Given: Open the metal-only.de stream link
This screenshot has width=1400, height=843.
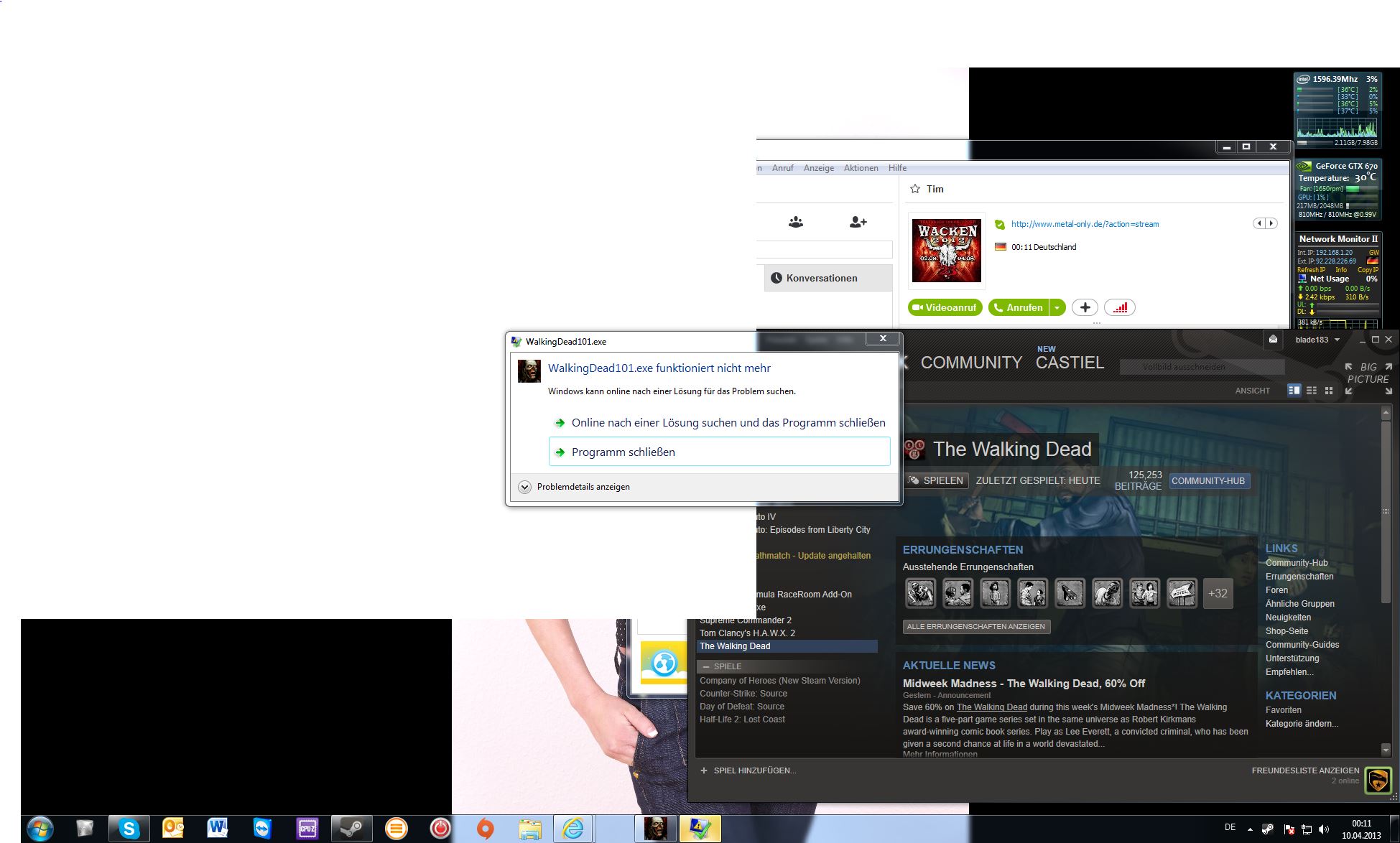Looking at the screenshot, I should click(1085, 224).
